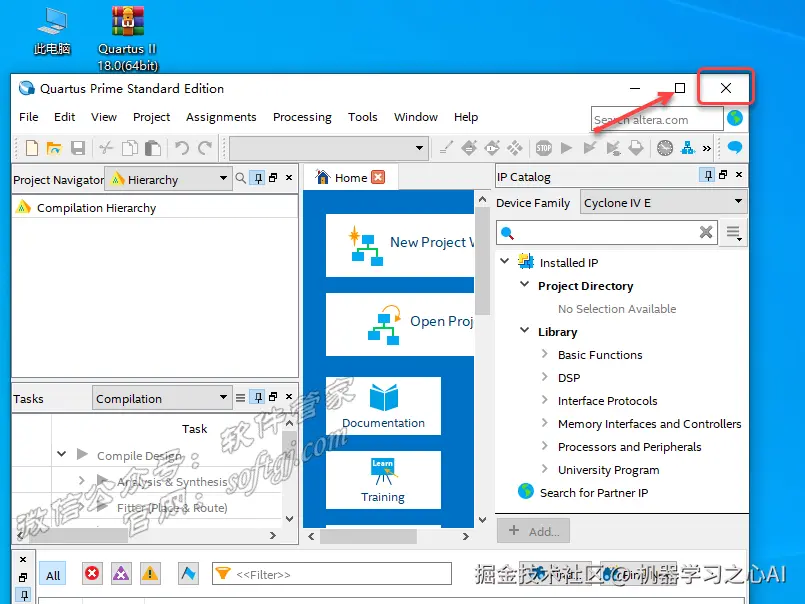
Task: Collapse the Installed IP tree node
Action: click(505, 261)
